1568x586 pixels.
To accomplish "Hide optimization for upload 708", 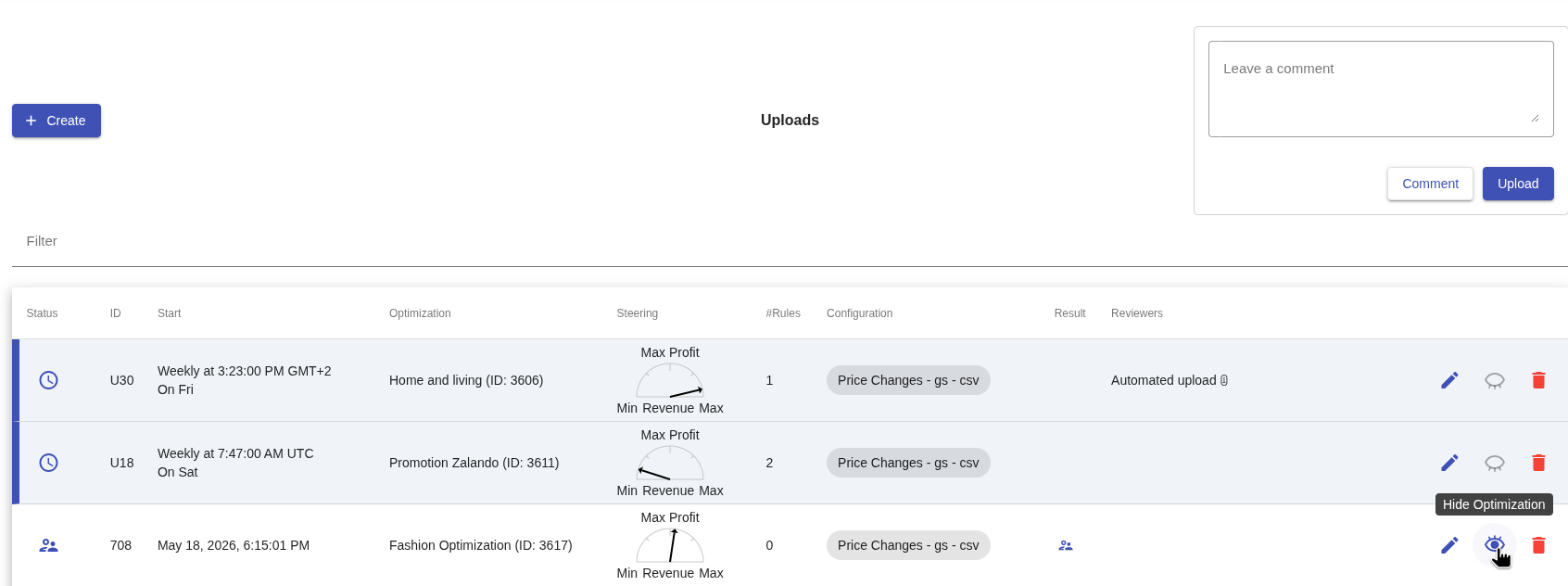I will pos(1494,545).
